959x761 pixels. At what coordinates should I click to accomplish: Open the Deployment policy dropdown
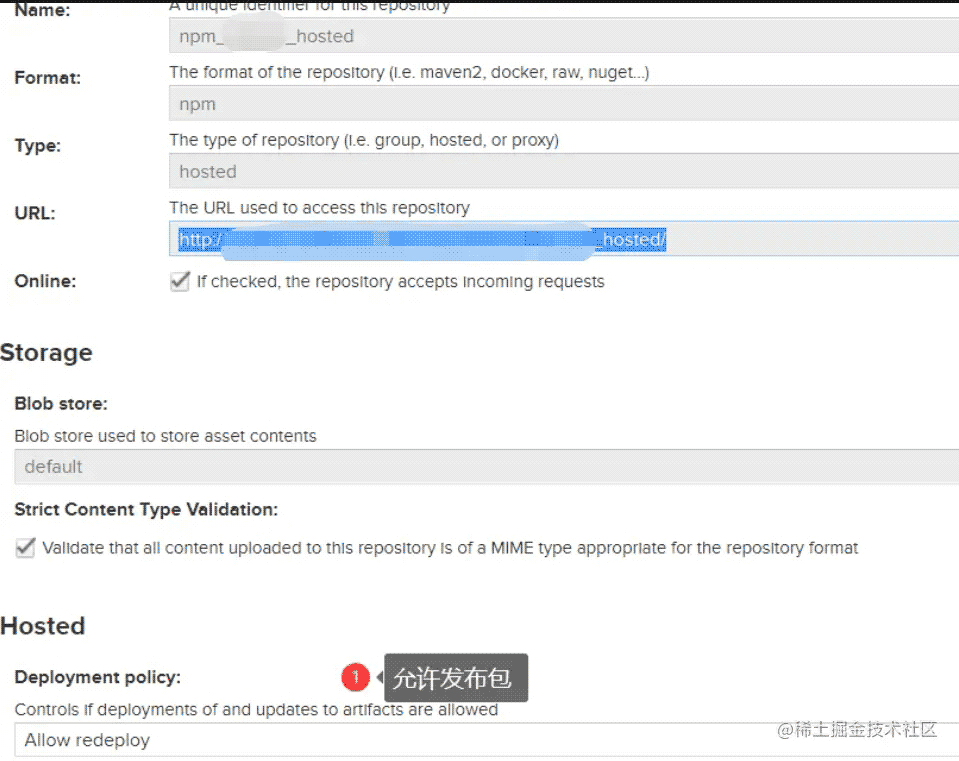click(x=487, y=740)
